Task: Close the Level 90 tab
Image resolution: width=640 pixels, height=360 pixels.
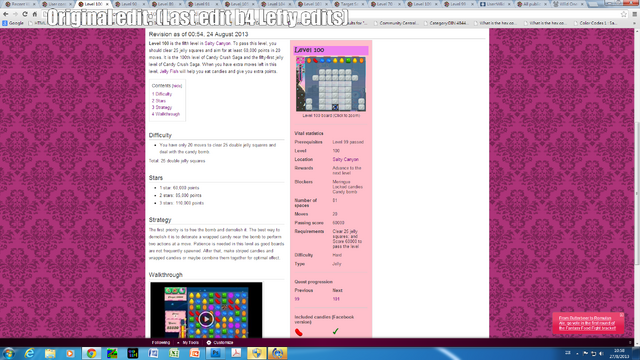Action: 143,4
